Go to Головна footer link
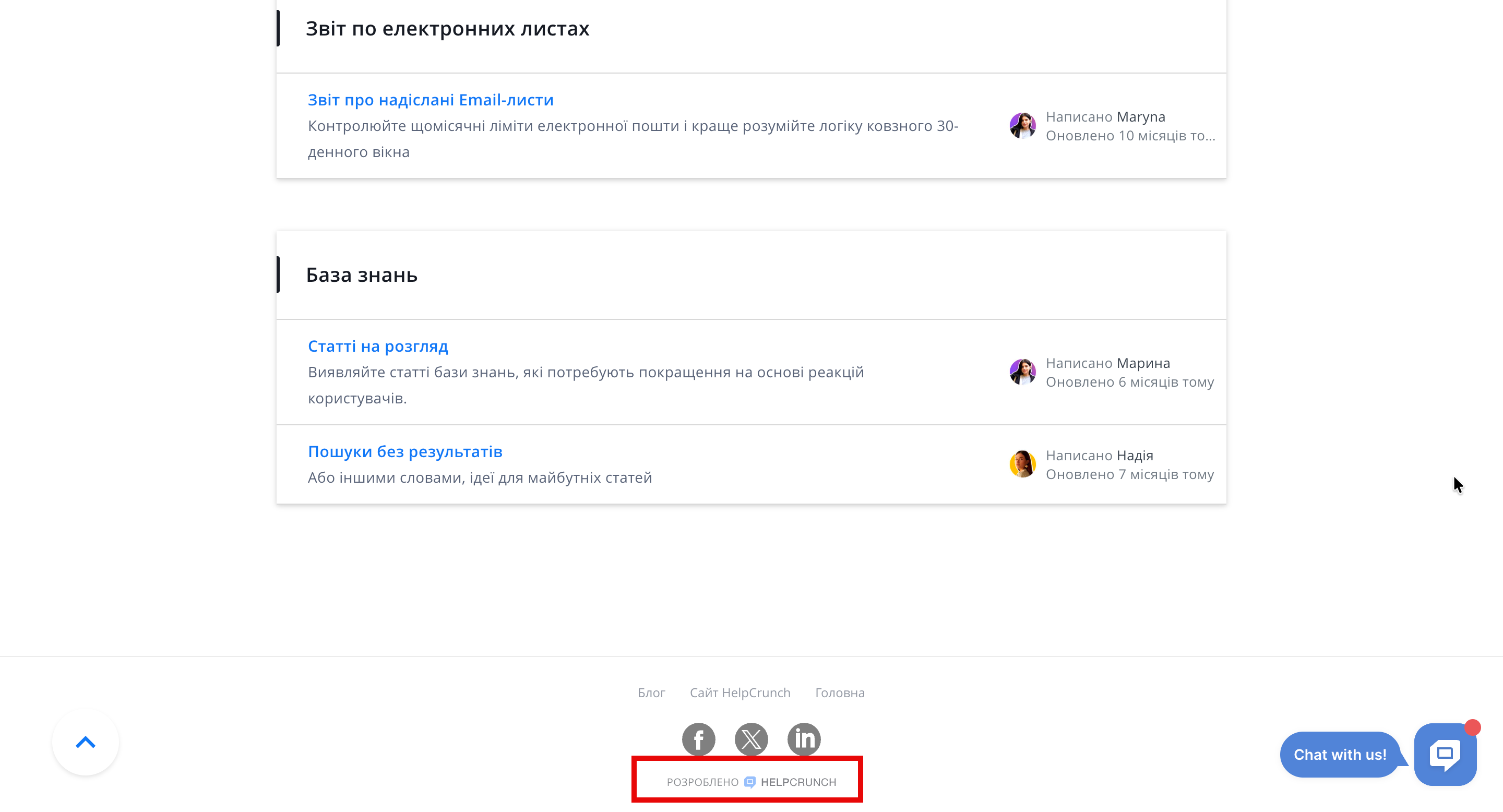Screen dimensions: 1503x812 [840, 692]
